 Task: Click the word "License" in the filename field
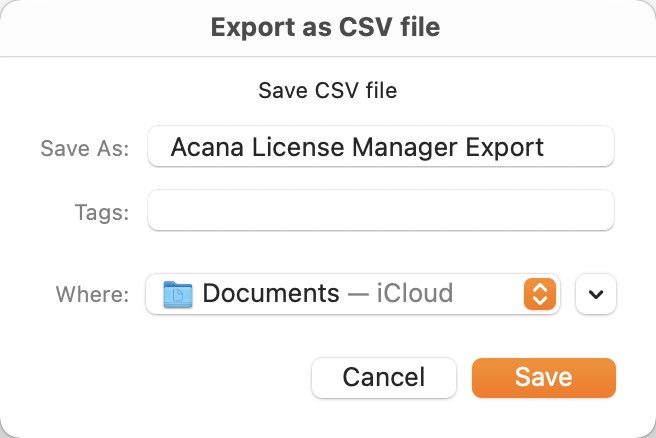[x=298, y=147]
